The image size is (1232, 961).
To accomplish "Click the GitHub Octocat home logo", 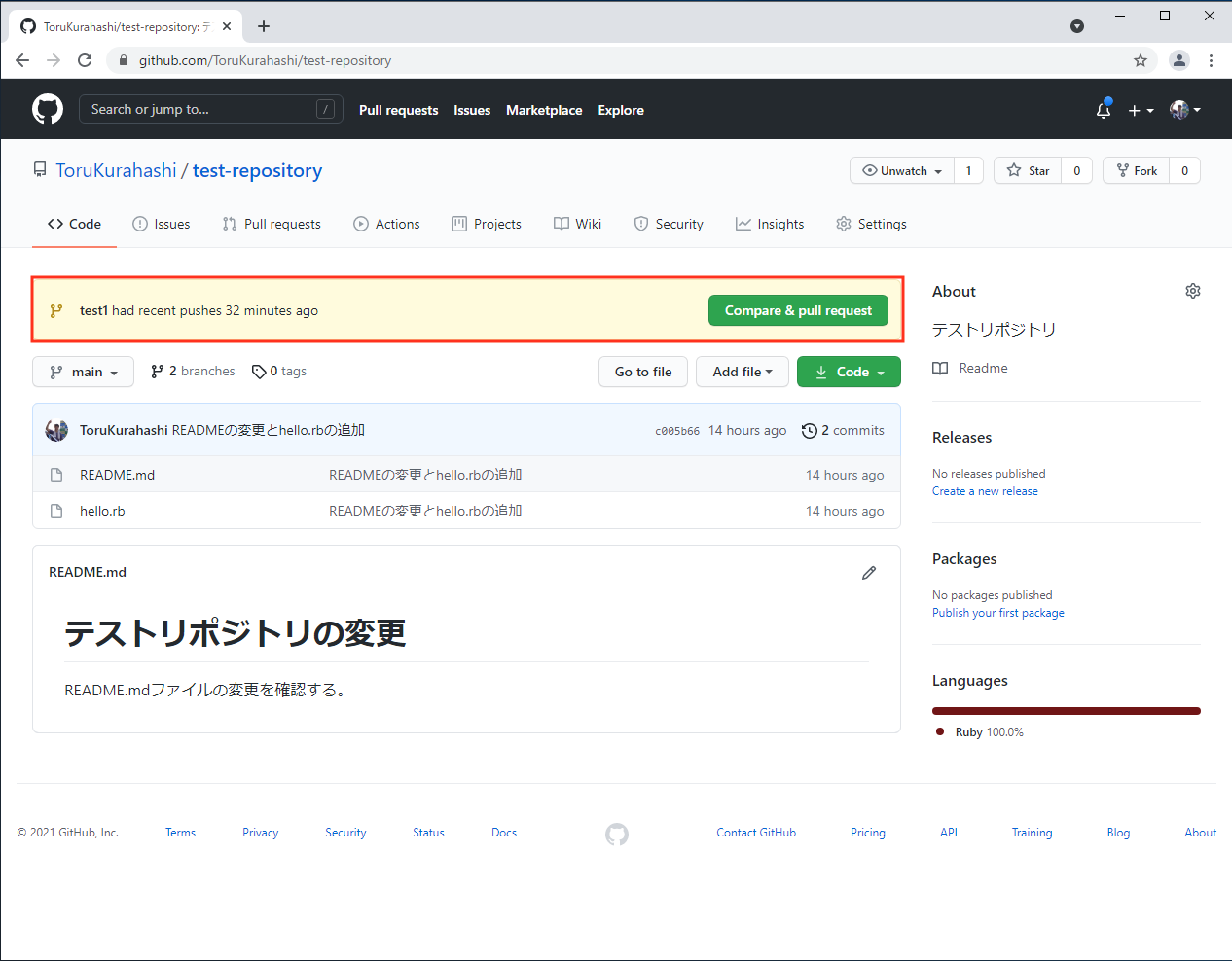I will pos(48,109).
